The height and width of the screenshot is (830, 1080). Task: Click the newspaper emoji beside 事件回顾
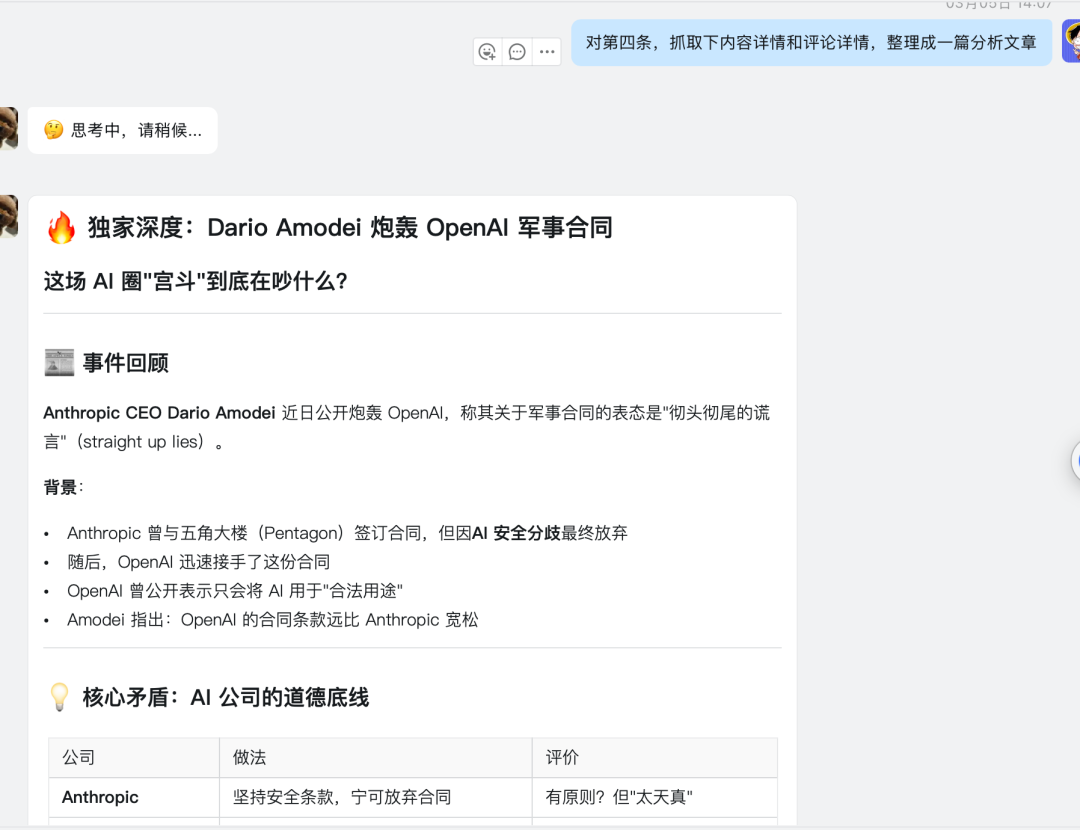(x=58, y=363)
